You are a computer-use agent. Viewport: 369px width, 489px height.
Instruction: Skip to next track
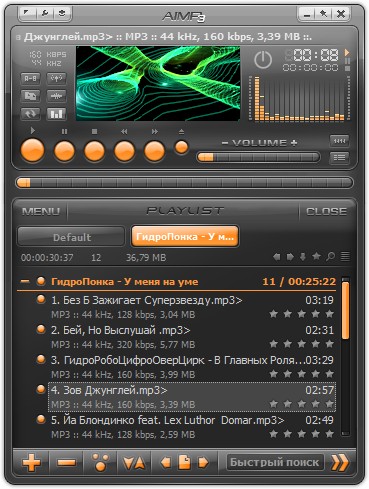[x=154, y=151]
